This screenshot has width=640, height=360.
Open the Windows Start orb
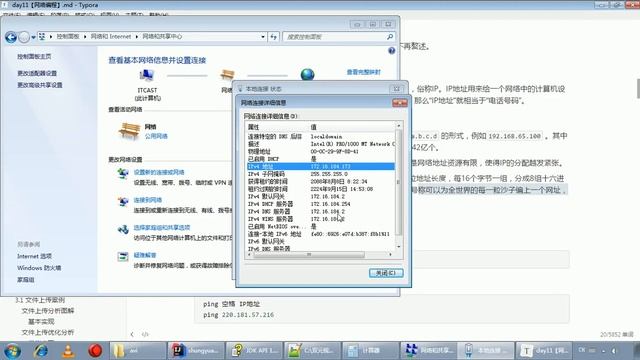point(12,351)
